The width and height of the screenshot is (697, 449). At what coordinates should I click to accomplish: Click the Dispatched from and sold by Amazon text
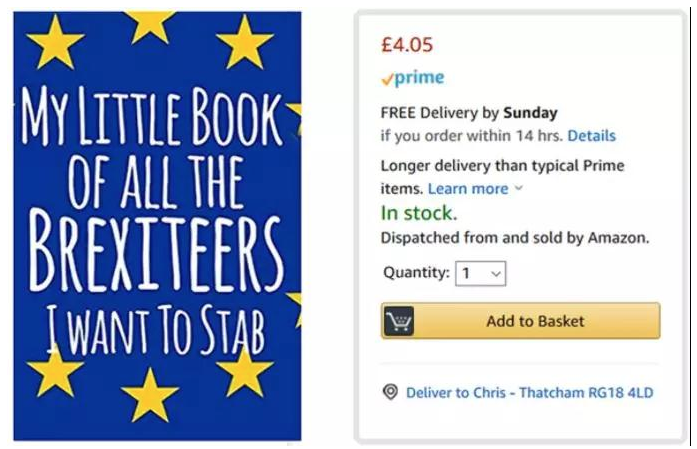515,238
